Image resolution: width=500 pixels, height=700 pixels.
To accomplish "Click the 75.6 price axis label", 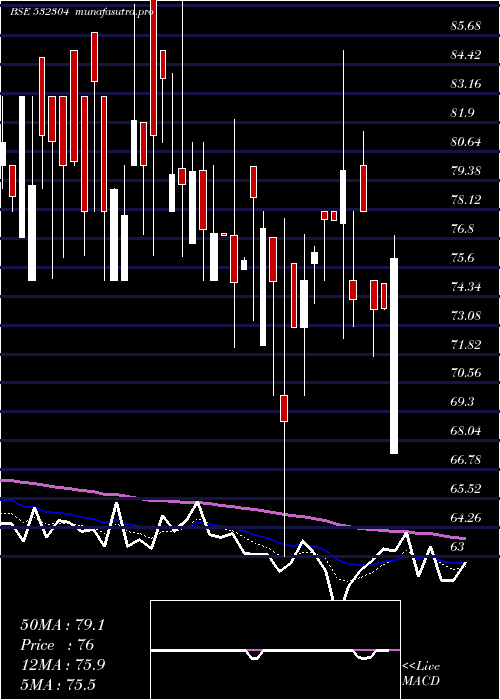I will click(x=462, y=258).
